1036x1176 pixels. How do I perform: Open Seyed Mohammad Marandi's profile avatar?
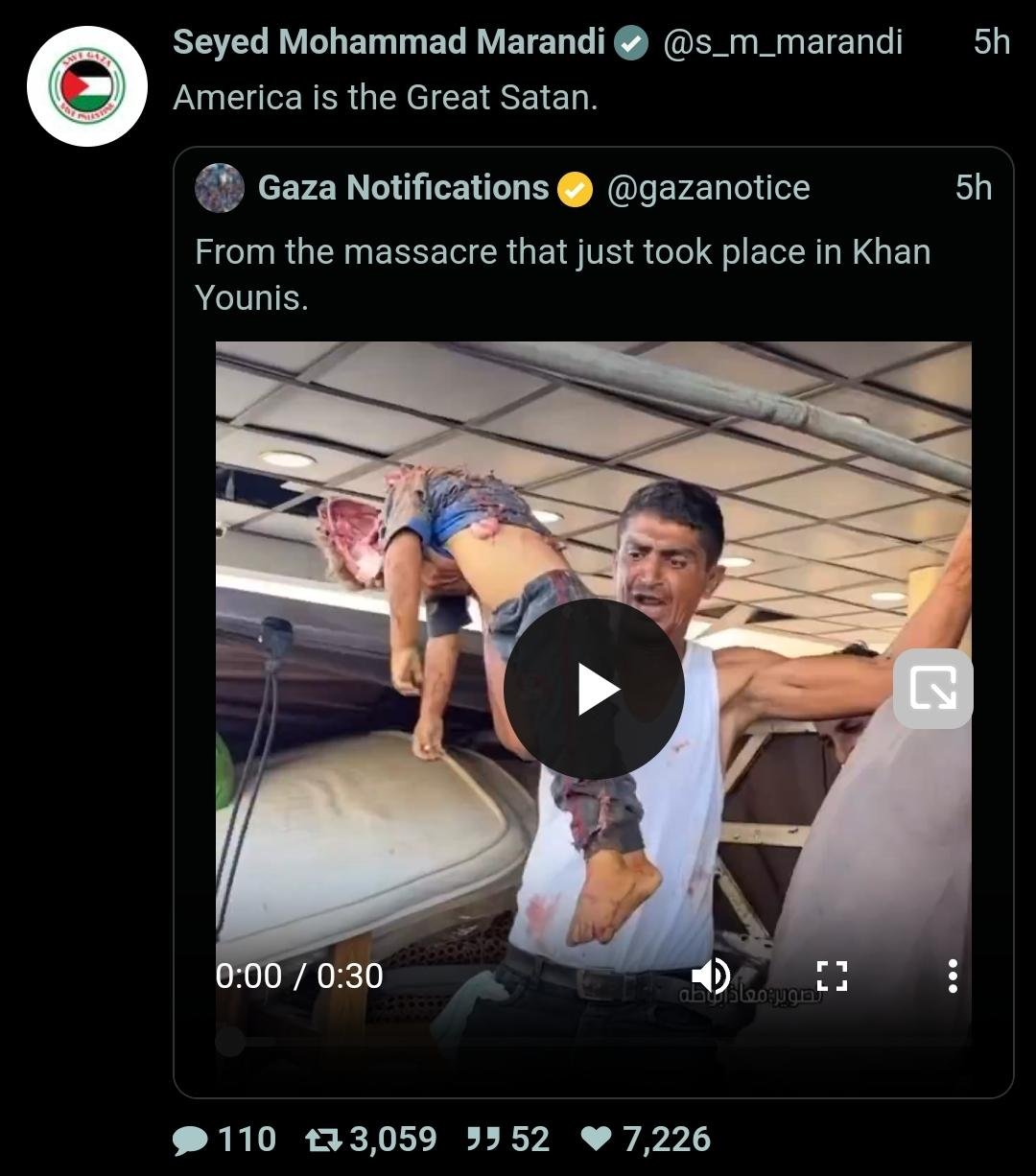coord(87,86)
